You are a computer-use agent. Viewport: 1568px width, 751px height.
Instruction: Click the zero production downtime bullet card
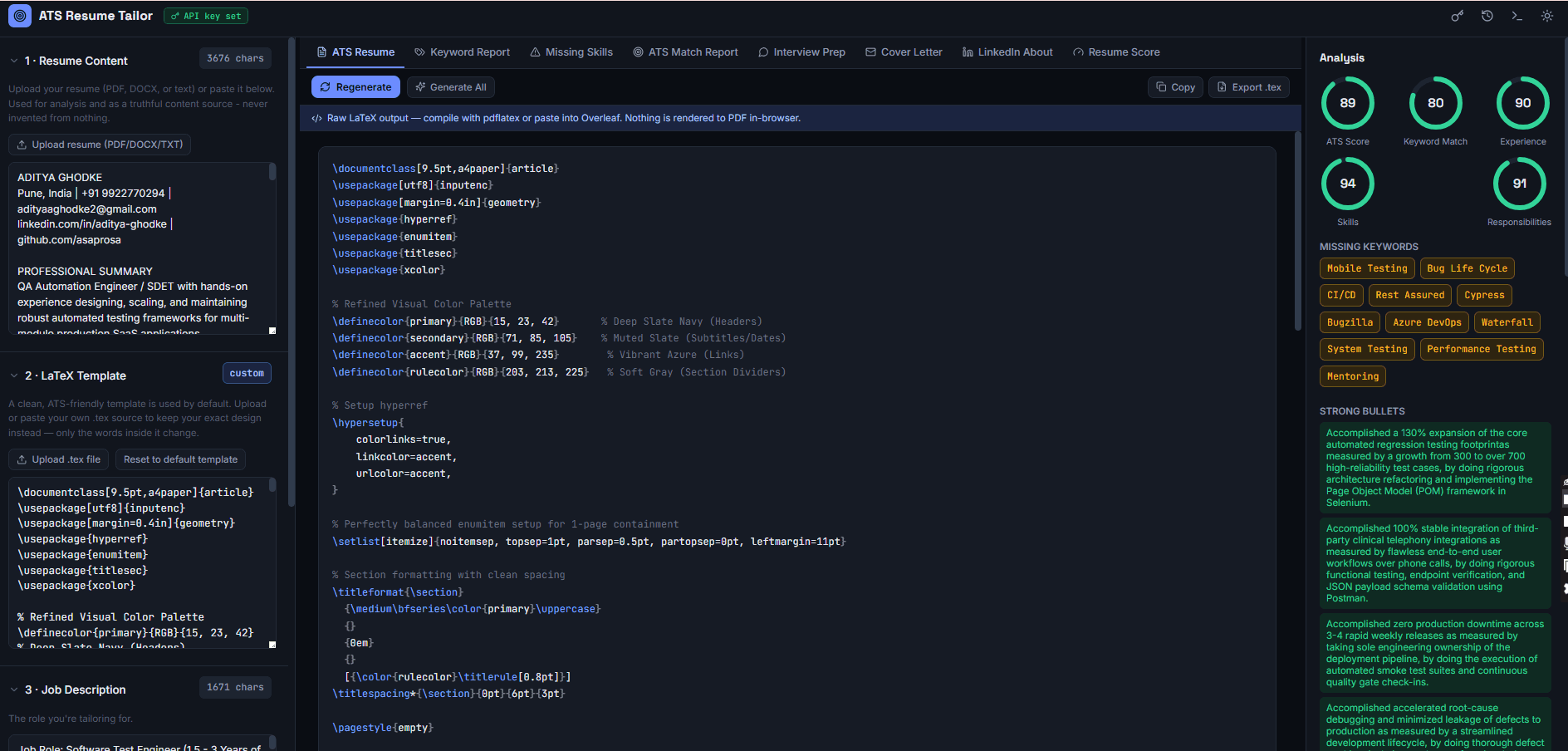pos(1435,653)
